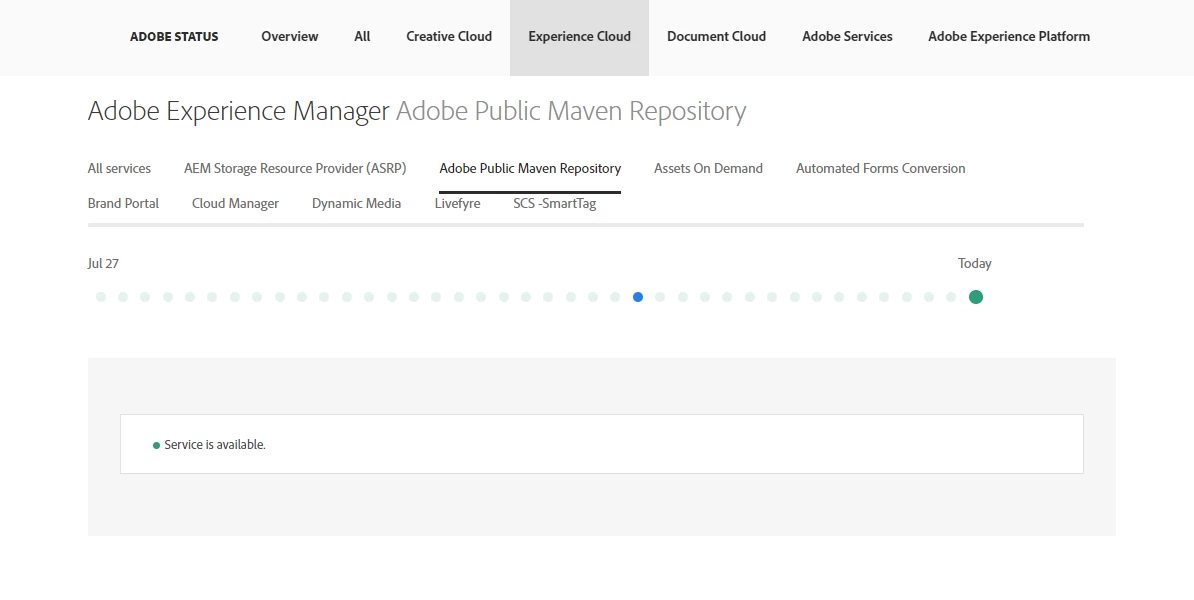Switch to Adobe Services tab
Viewport: 1194px width, 600px height.
click(x=848, y=37)
